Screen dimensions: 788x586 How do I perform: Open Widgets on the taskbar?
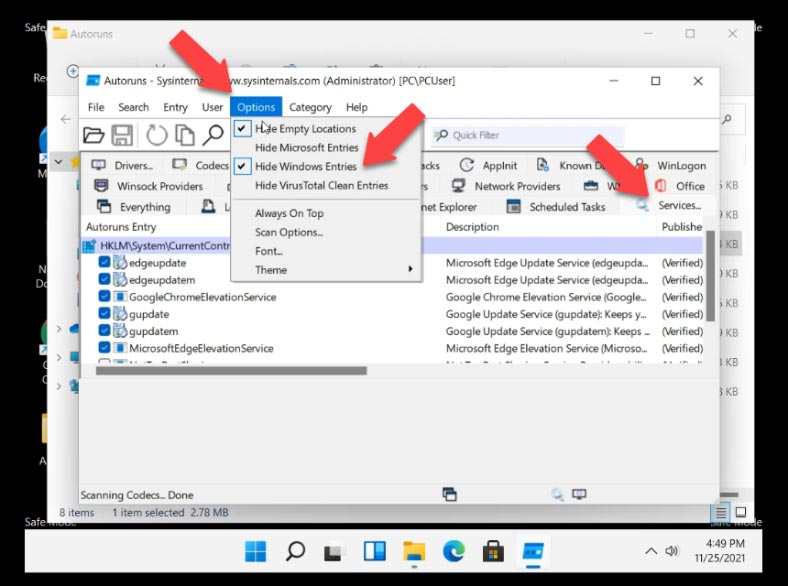coord(374,551)
